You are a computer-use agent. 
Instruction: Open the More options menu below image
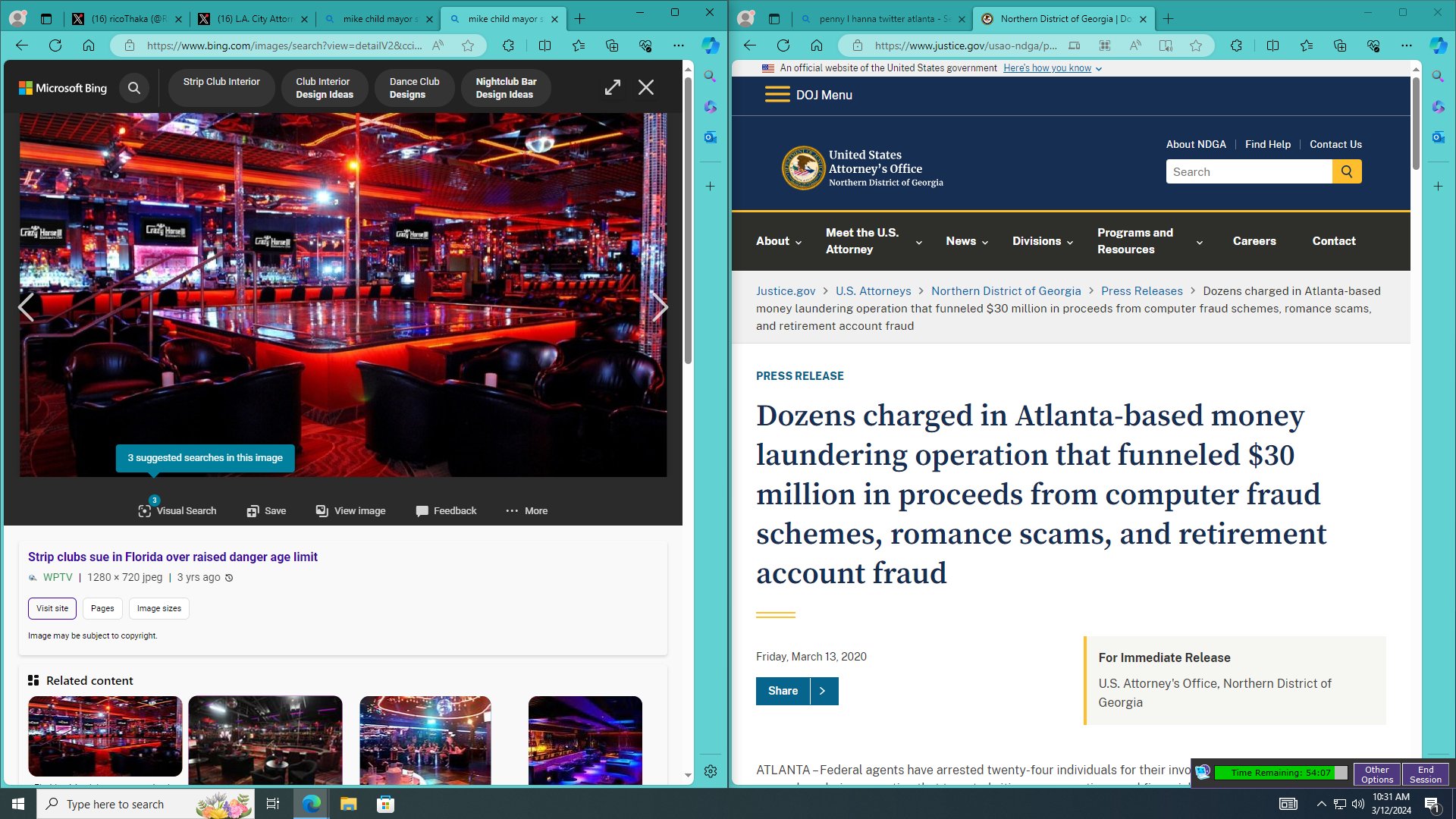526,510
